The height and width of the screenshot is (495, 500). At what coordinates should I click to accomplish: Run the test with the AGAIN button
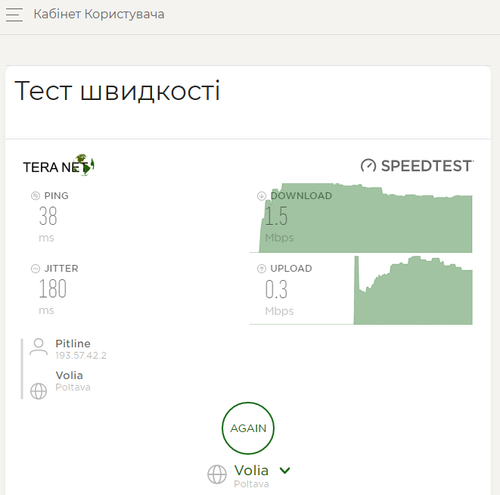click(x=248, y=428)
